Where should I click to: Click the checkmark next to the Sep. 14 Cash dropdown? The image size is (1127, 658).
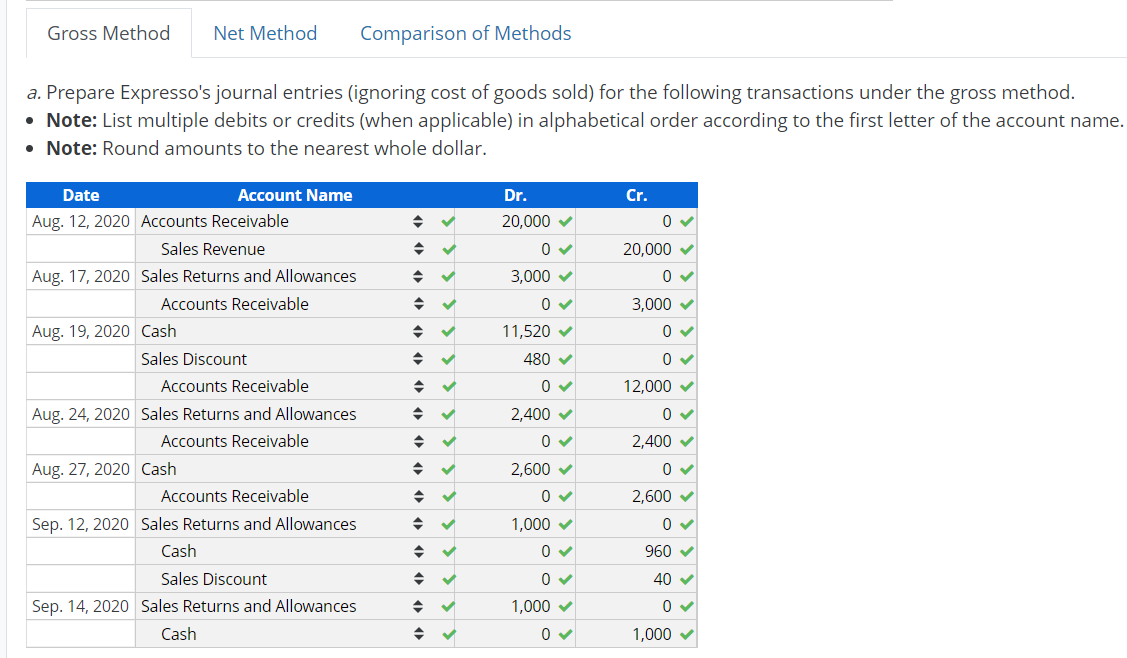pos(448,633)
